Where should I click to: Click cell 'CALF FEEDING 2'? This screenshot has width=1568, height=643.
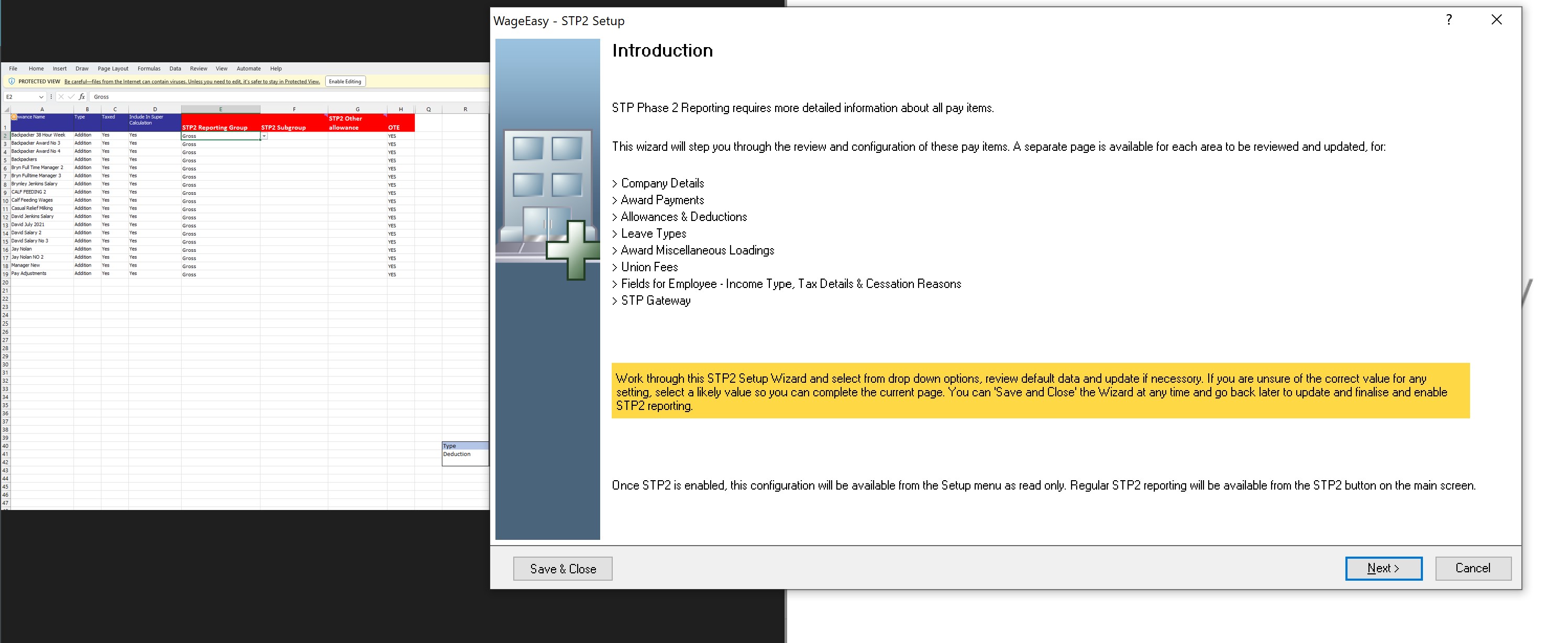(x=42, y=192)
